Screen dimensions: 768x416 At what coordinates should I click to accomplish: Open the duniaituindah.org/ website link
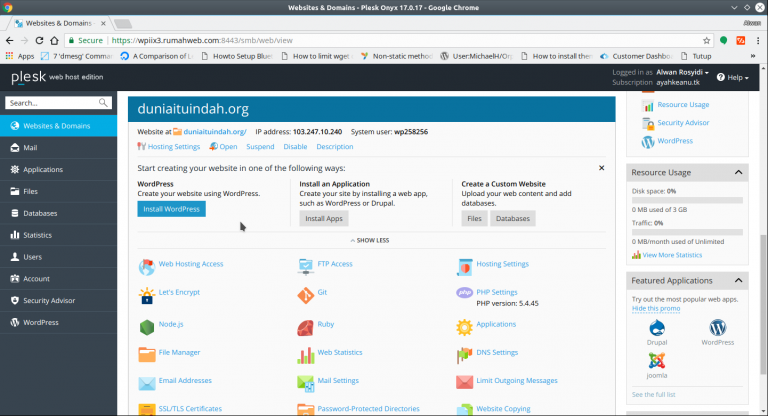click(215, 131)
